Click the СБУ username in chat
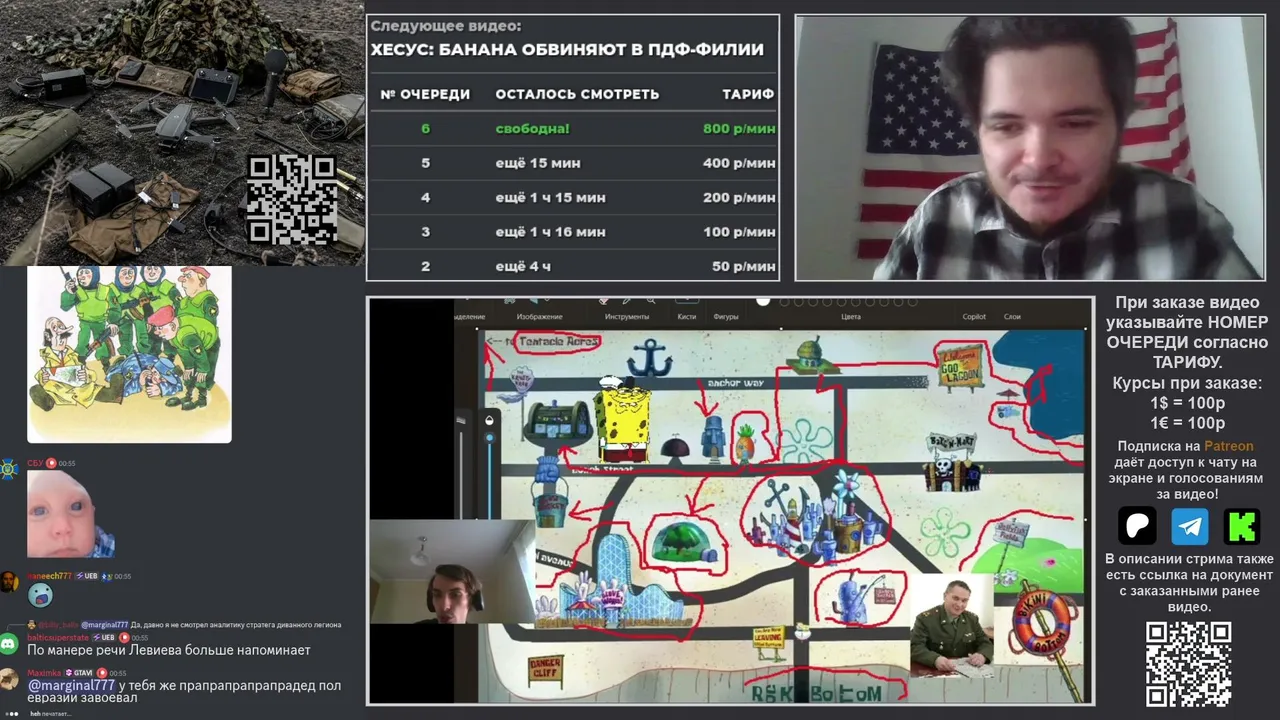This screenshot has height=720, width=1280. click(35, 463)
